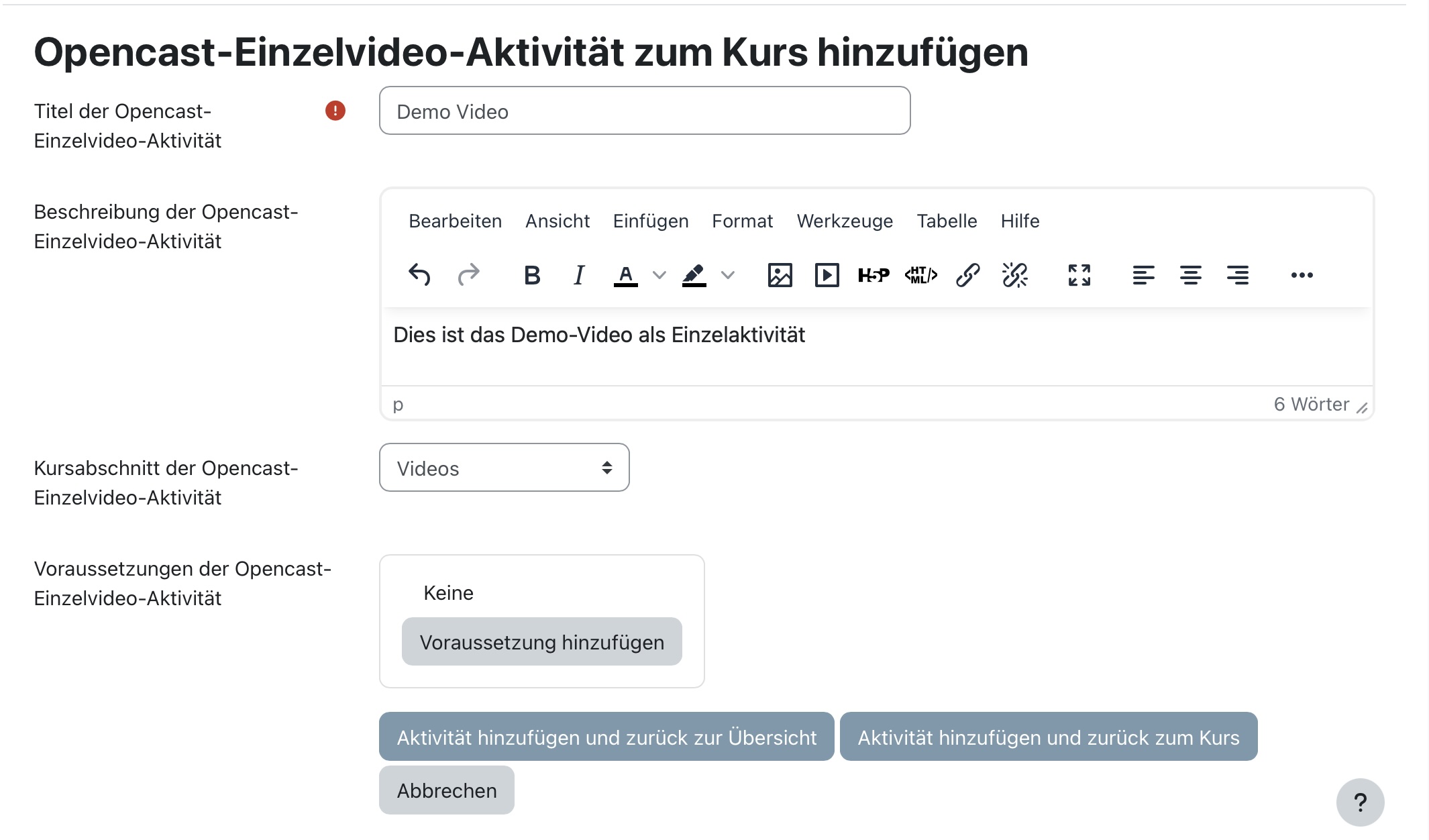Open the Format menu

(742, 221)
